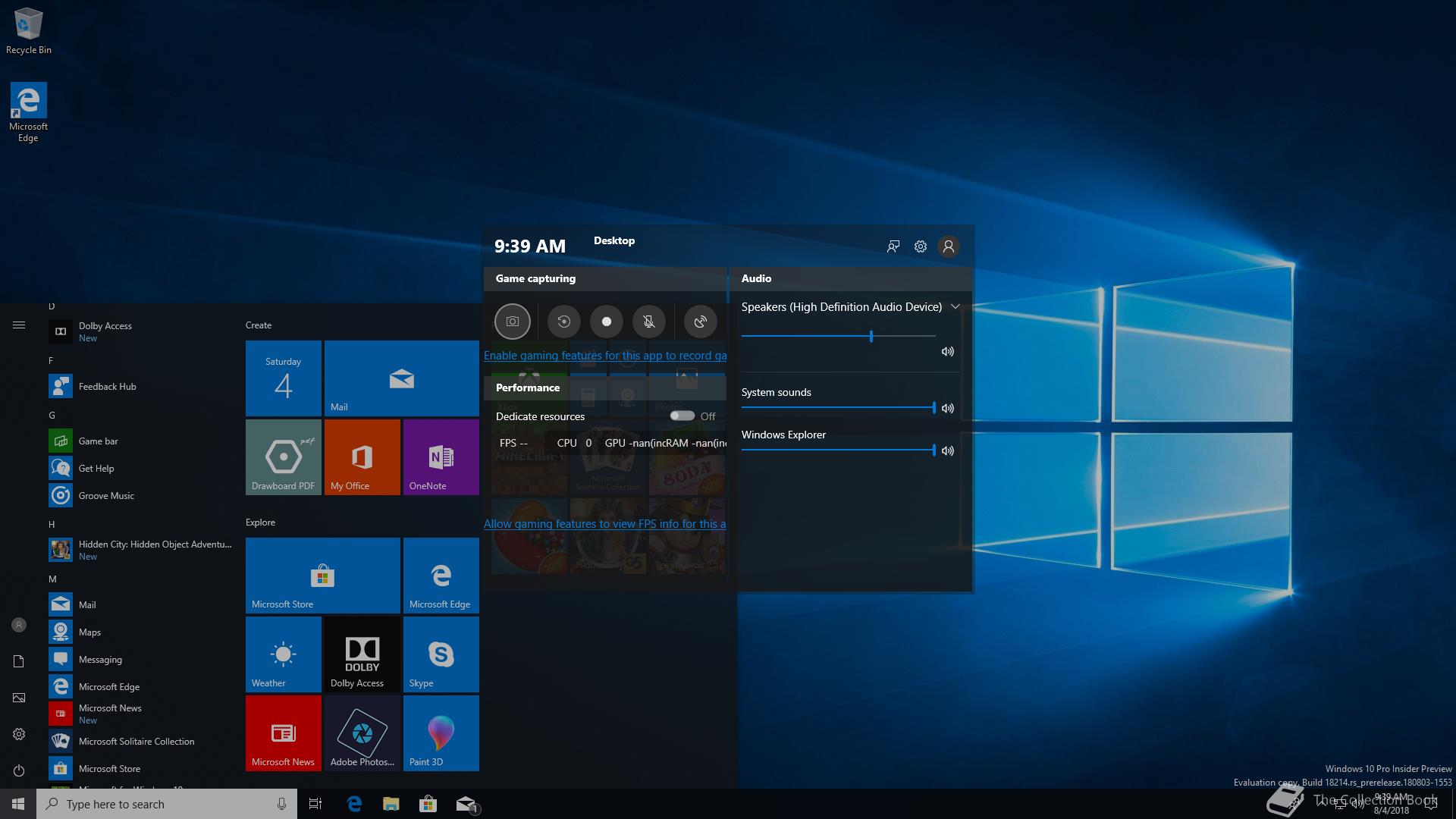1456x819 pixels.
Task: Take a screenshot with the Game bar camera button
Action: tap(513, 322)
